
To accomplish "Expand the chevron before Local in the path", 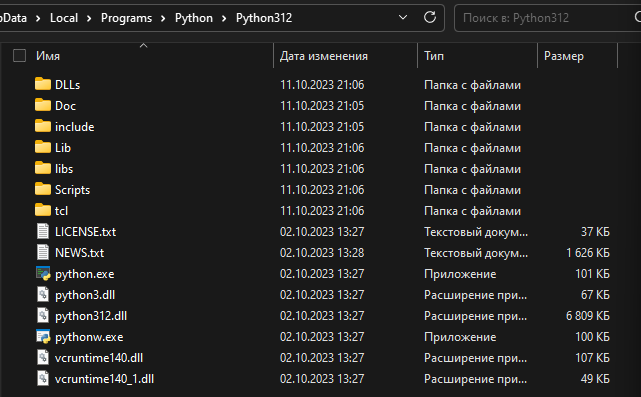I will (x=38, y=18).
